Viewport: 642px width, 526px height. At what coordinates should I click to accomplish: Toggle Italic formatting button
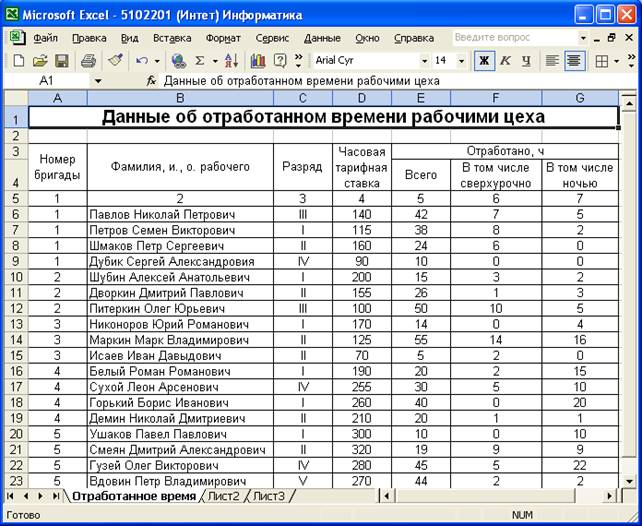(505, 61)
